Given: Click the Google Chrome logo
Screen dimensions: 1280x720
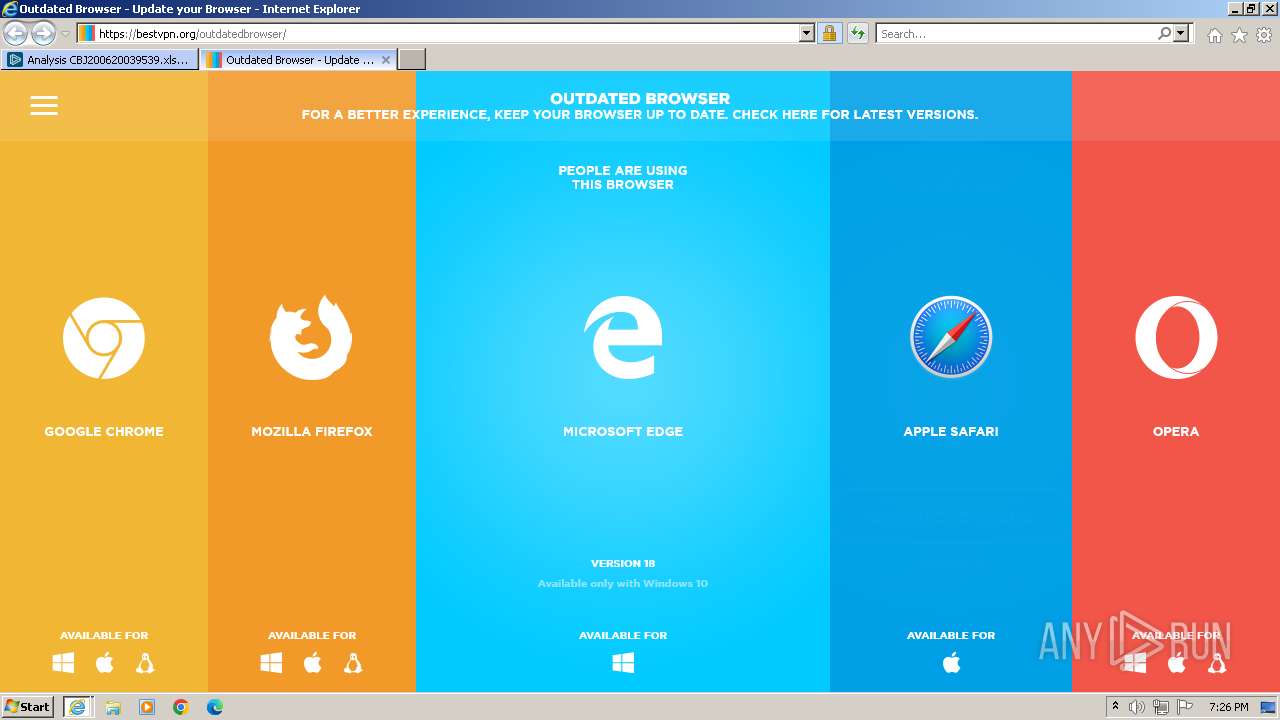Looking at the screenshot, I should (104, 338).
